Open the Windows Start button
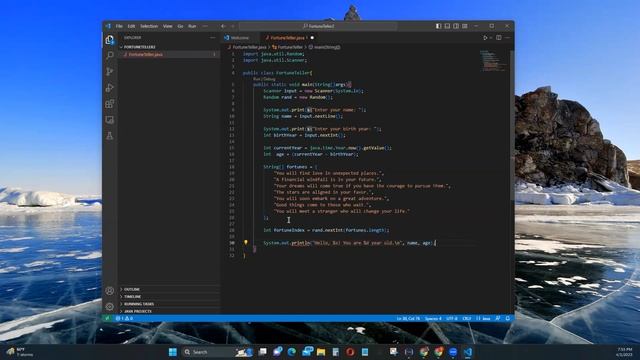The height and width of the screenshot is (360, 640). coord(173,352)
